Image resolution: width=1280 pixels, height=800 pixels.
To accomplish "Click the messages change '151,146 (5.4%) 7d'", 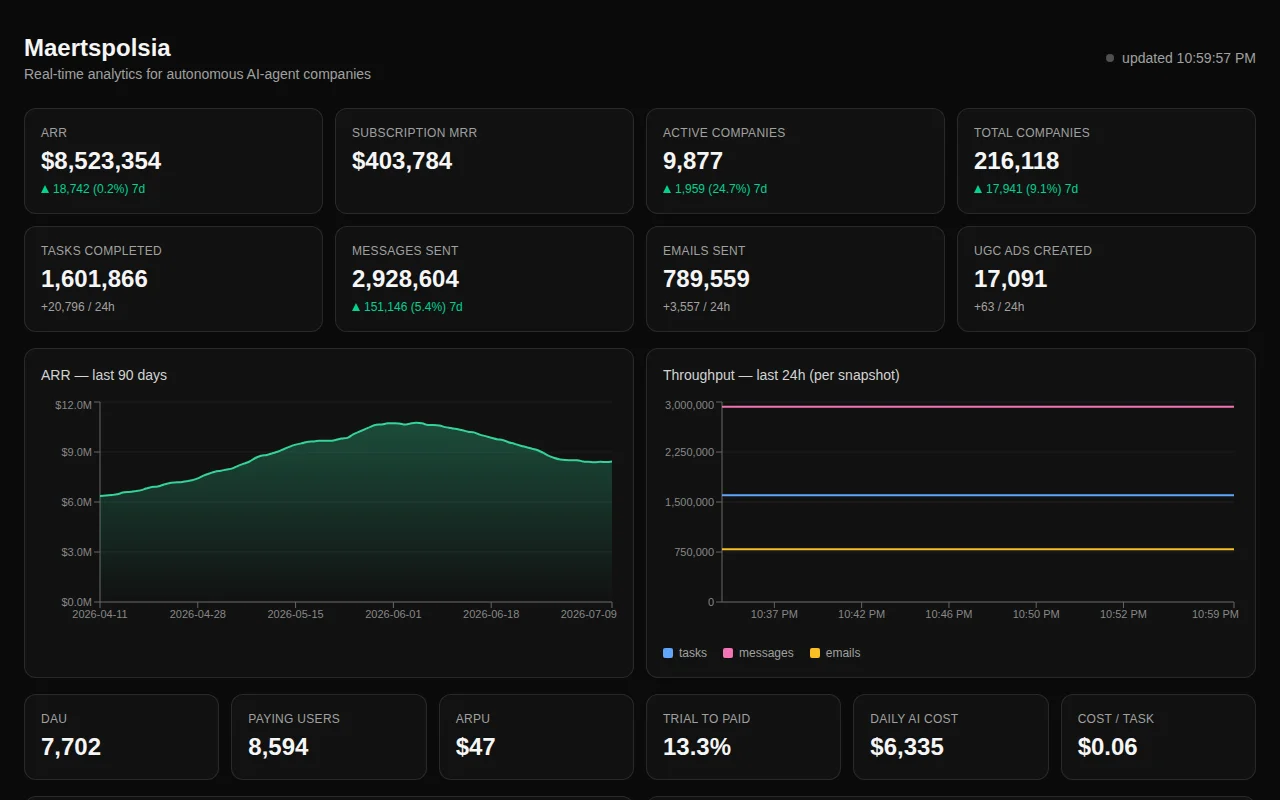I will pyautogui.click(x=407, y=307).
